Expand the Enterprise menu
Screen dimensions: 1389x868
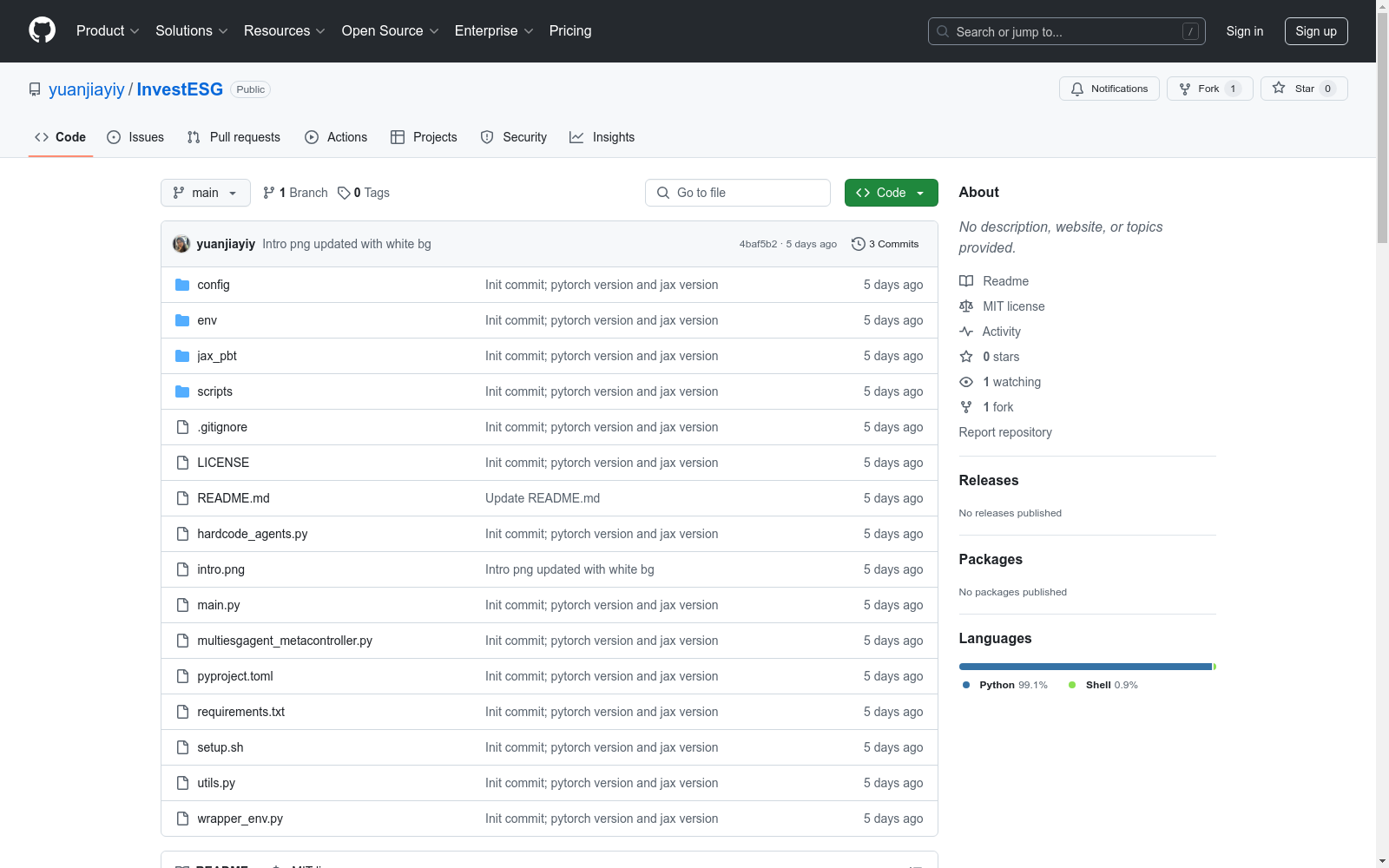(x=494, y=30)
